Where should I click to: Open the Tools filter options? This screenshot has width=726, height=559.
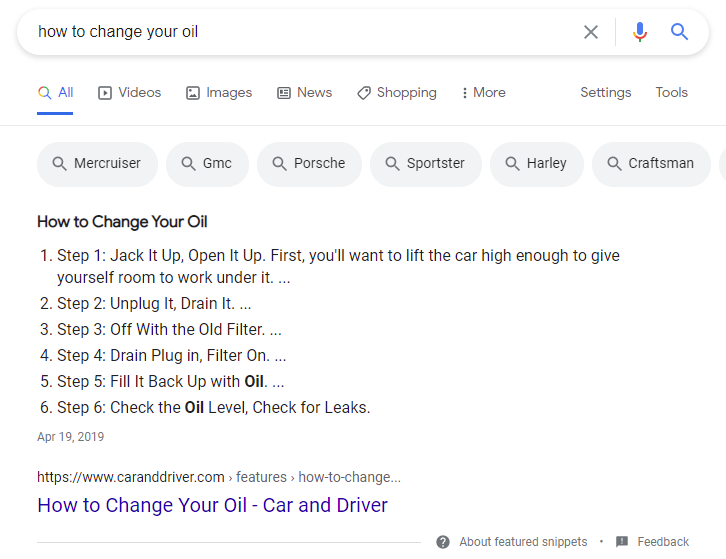coord(671,93)
